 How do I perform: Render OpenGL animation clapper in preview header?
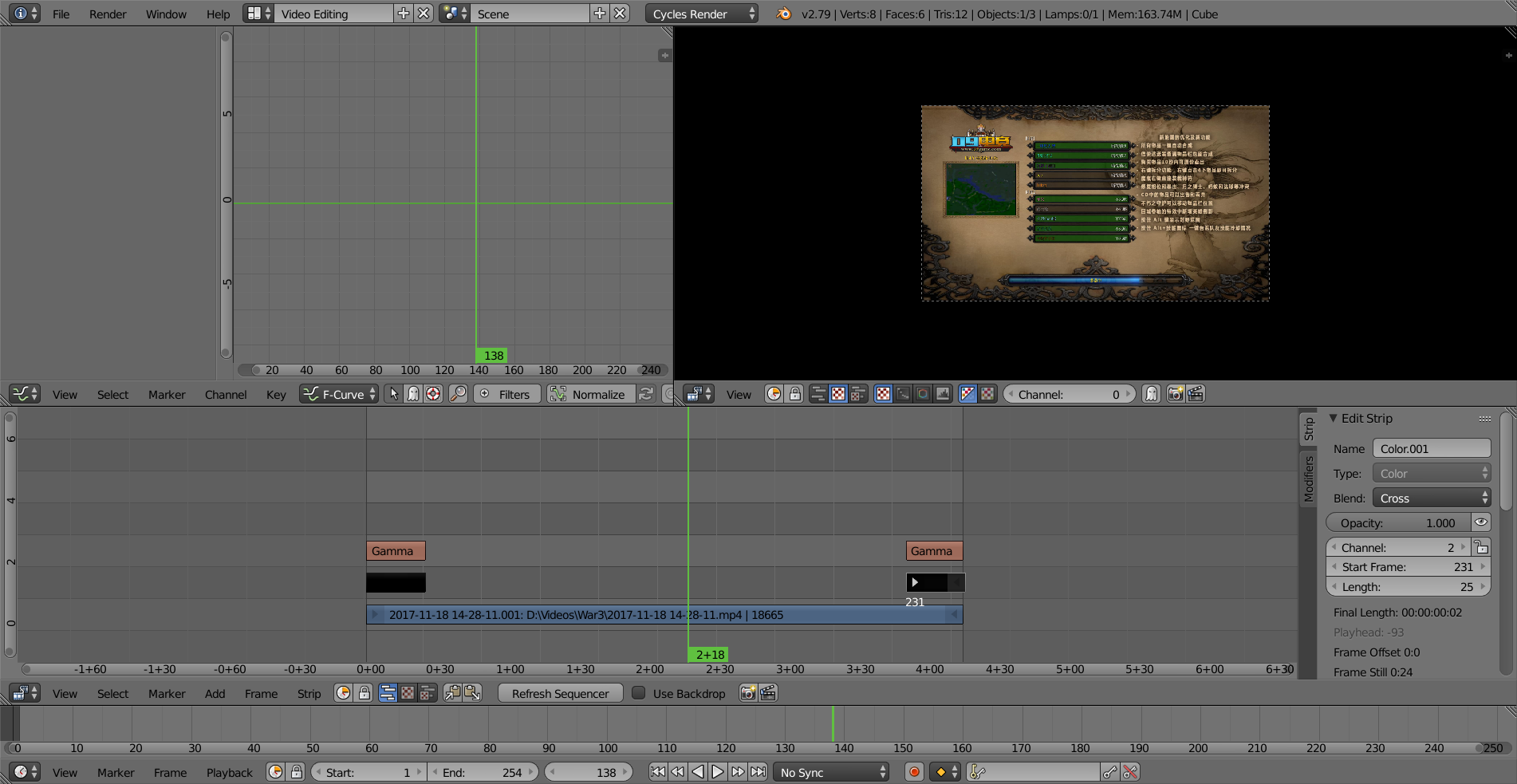[x=1196, y=394]
